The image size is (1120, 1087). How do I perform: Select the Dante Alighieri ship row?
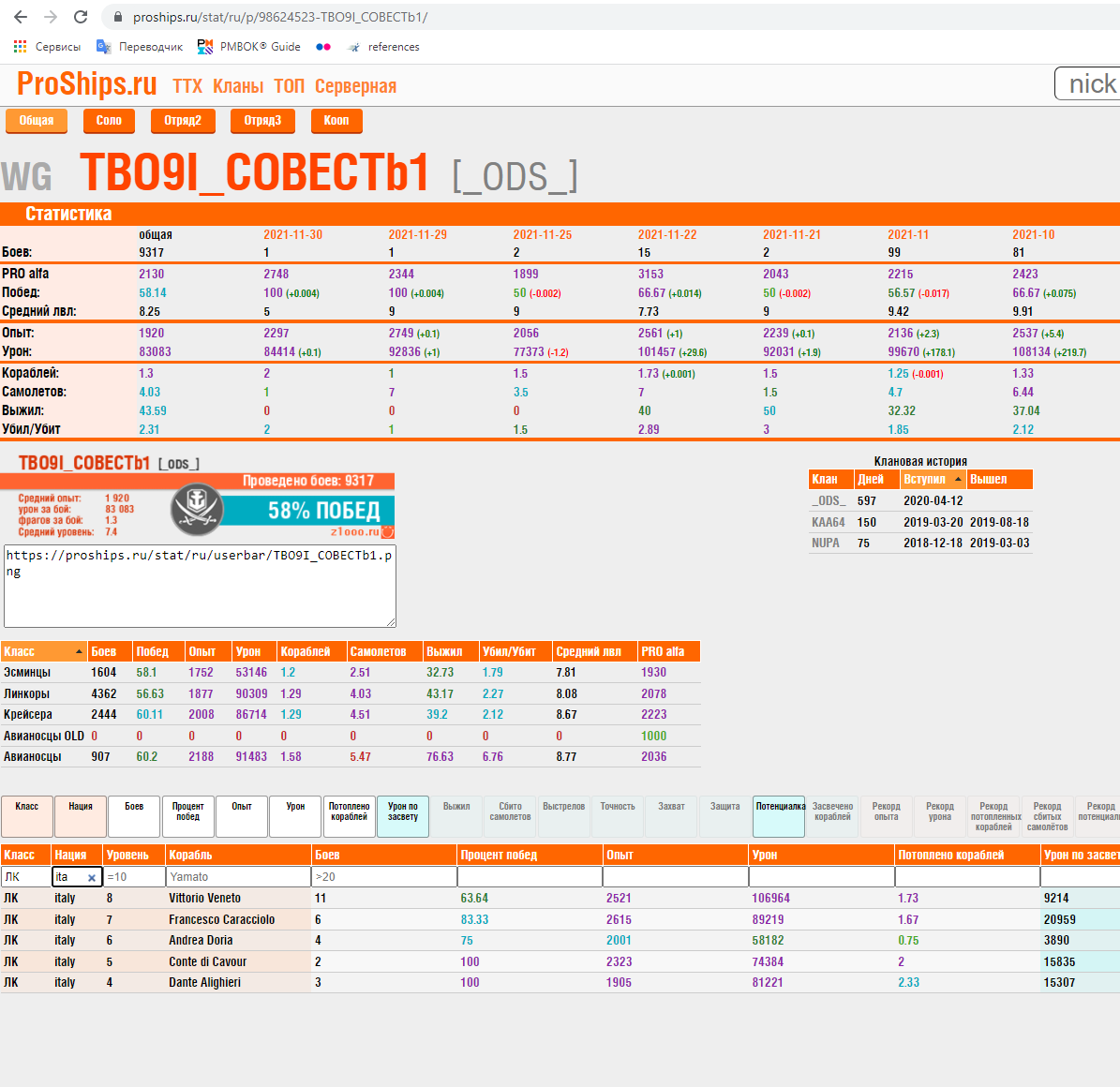560,983
